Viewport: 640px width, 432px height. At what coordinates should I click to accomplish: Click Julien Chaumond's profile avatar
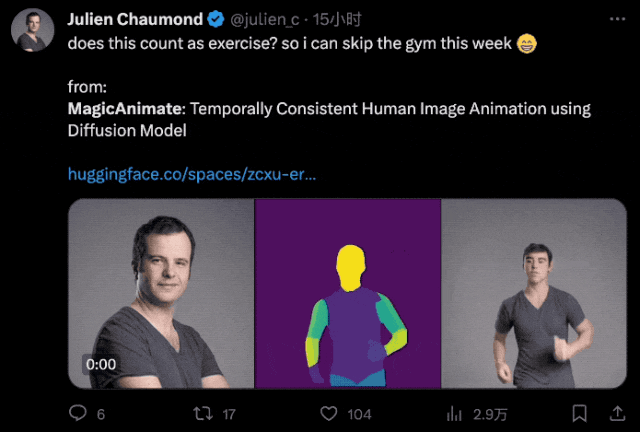point(32,30)
